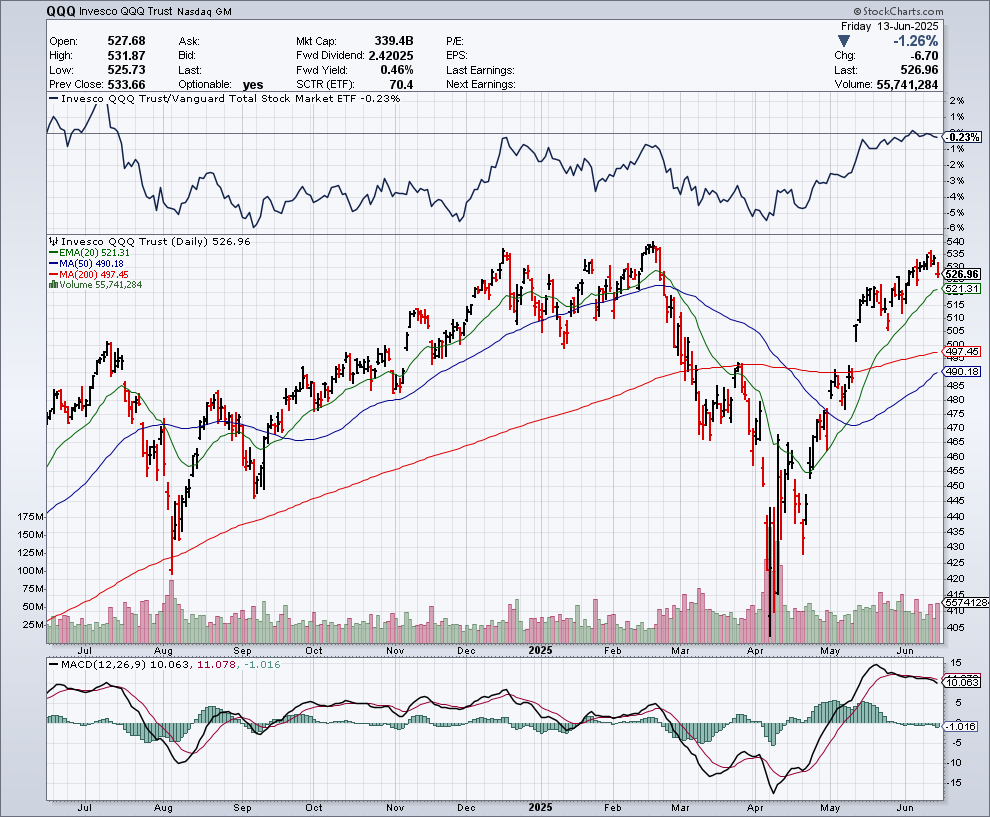The height and width of the screenshot is (817, 990).
Task: Click the 521.31 EMA axis label
Action: point(962,289)
